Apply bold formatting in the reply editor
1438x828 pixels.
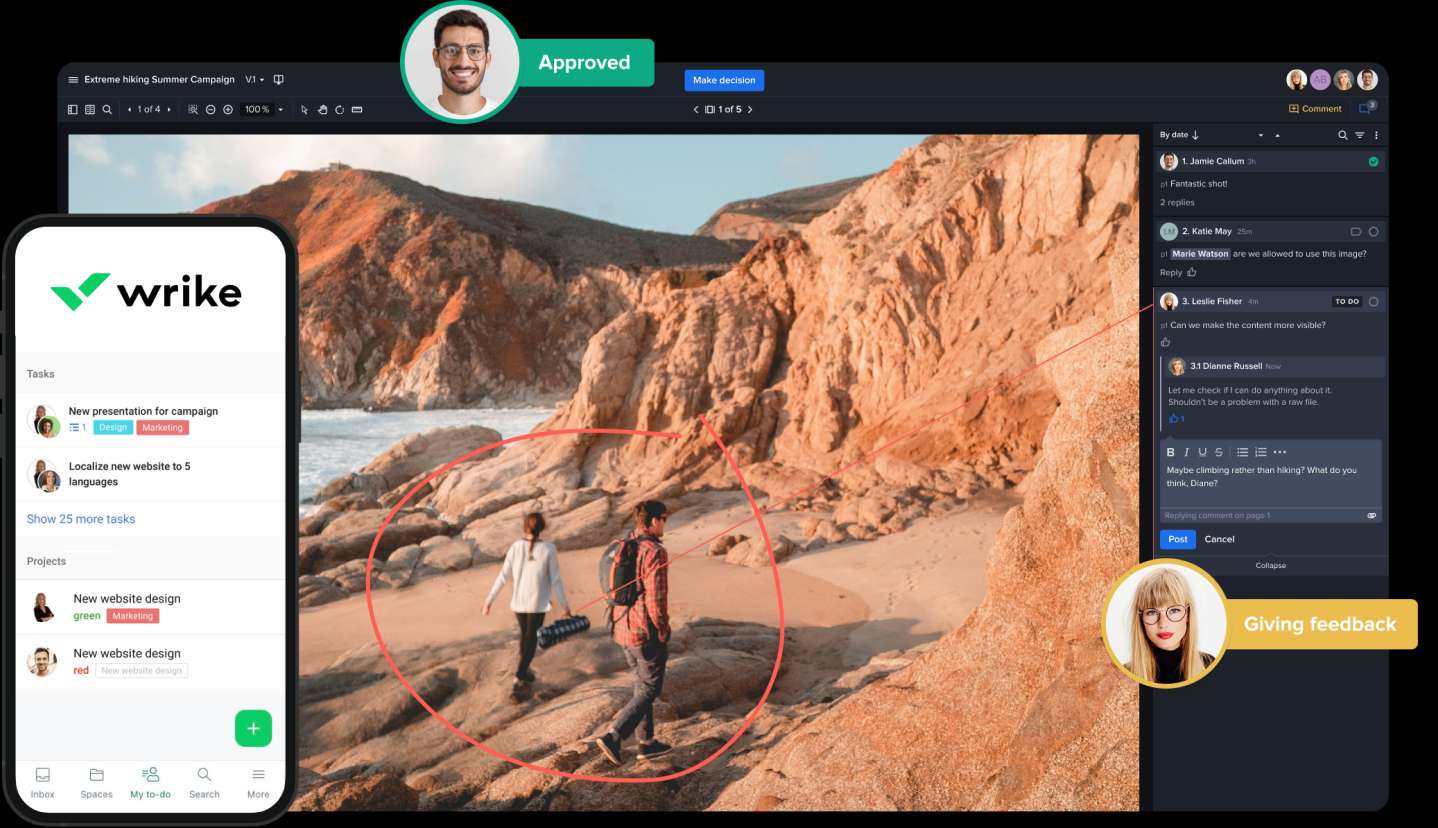(x=1171, y=452)
